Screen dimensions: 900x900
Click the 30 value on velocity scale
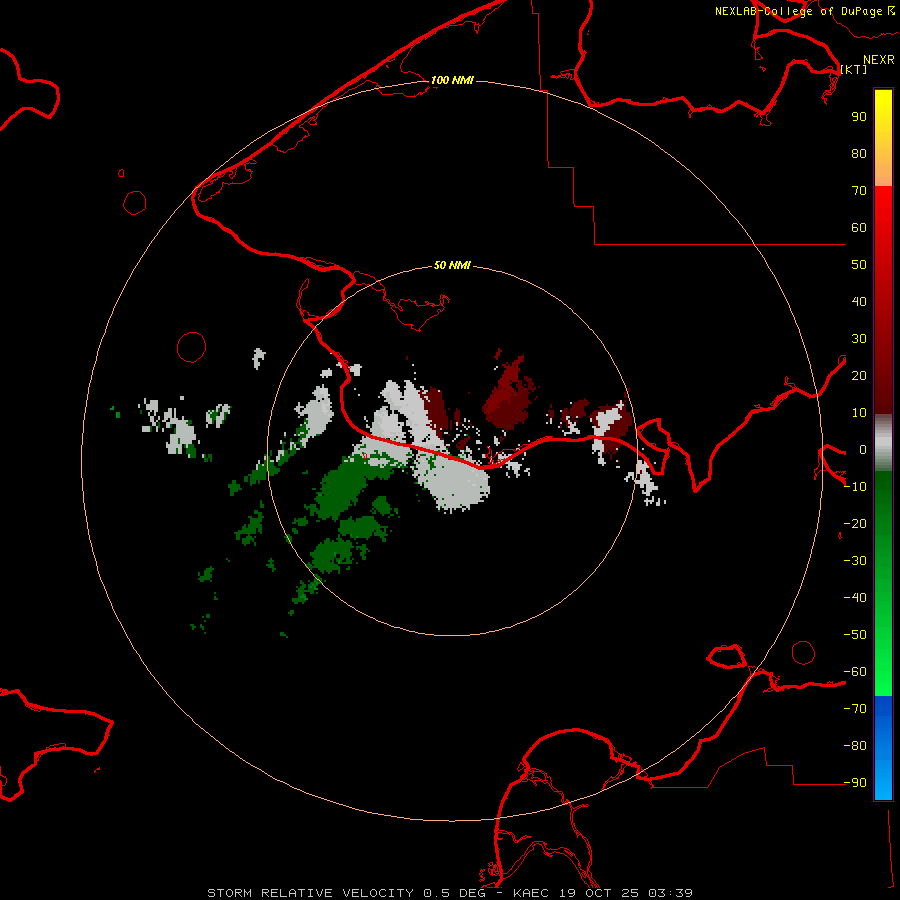pos(859,339)
